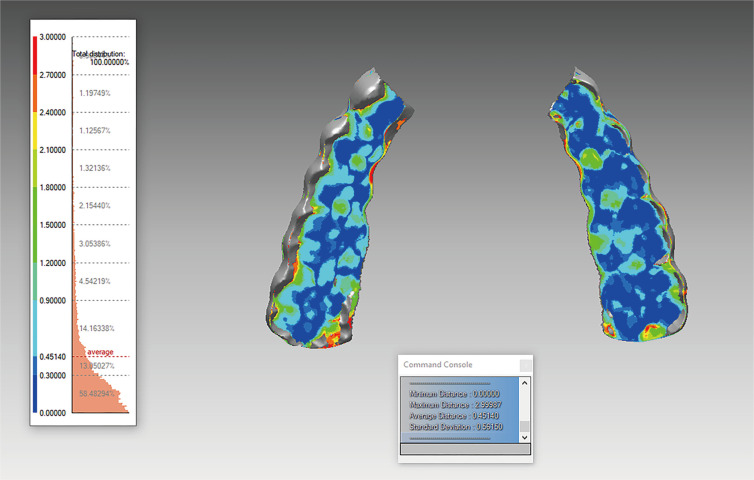Click the Command Console input field
The height and width of the screenshot is (480, 754).
coord(465,449)
